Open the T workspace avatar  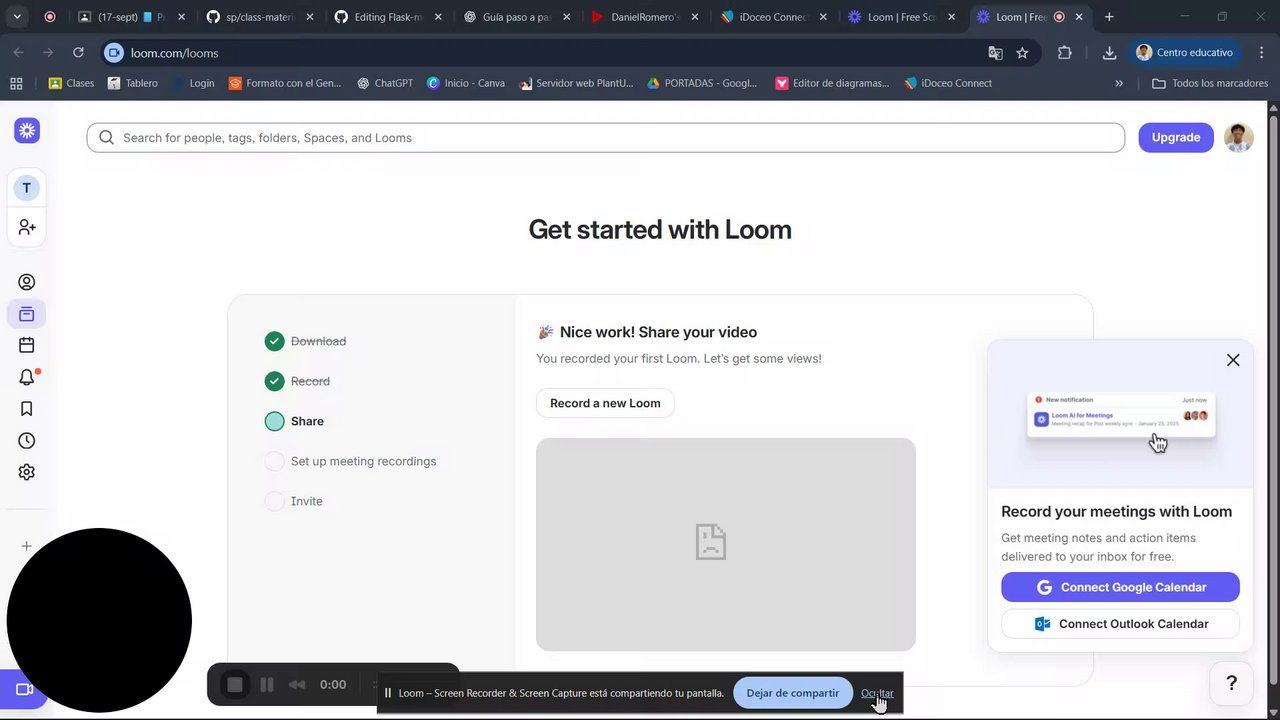(x=27, y=188)
